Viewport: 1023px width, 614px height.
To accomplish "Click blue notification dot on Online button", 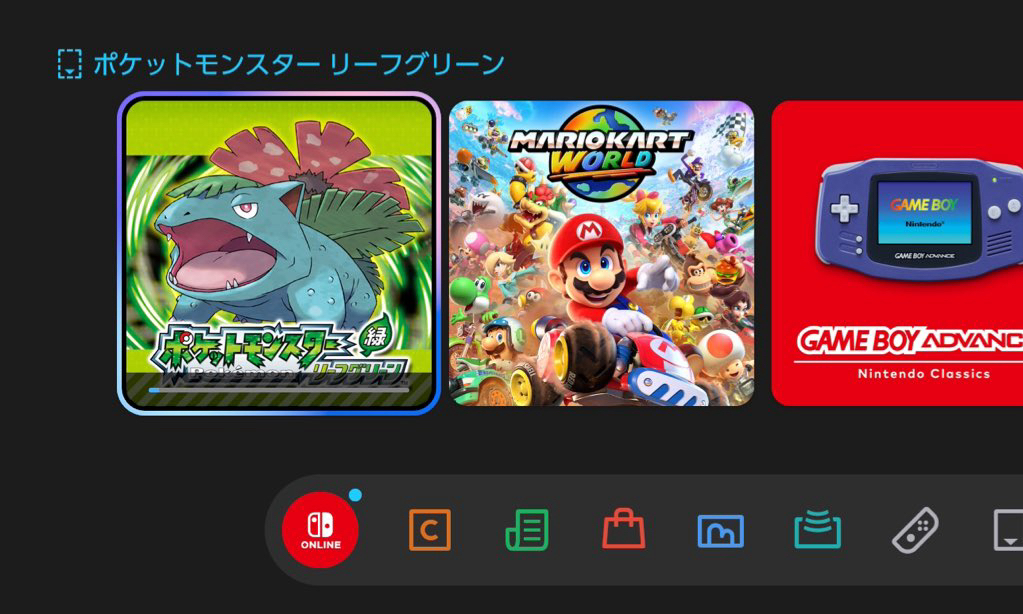I will pyautogui.click(x=355, y=495).
